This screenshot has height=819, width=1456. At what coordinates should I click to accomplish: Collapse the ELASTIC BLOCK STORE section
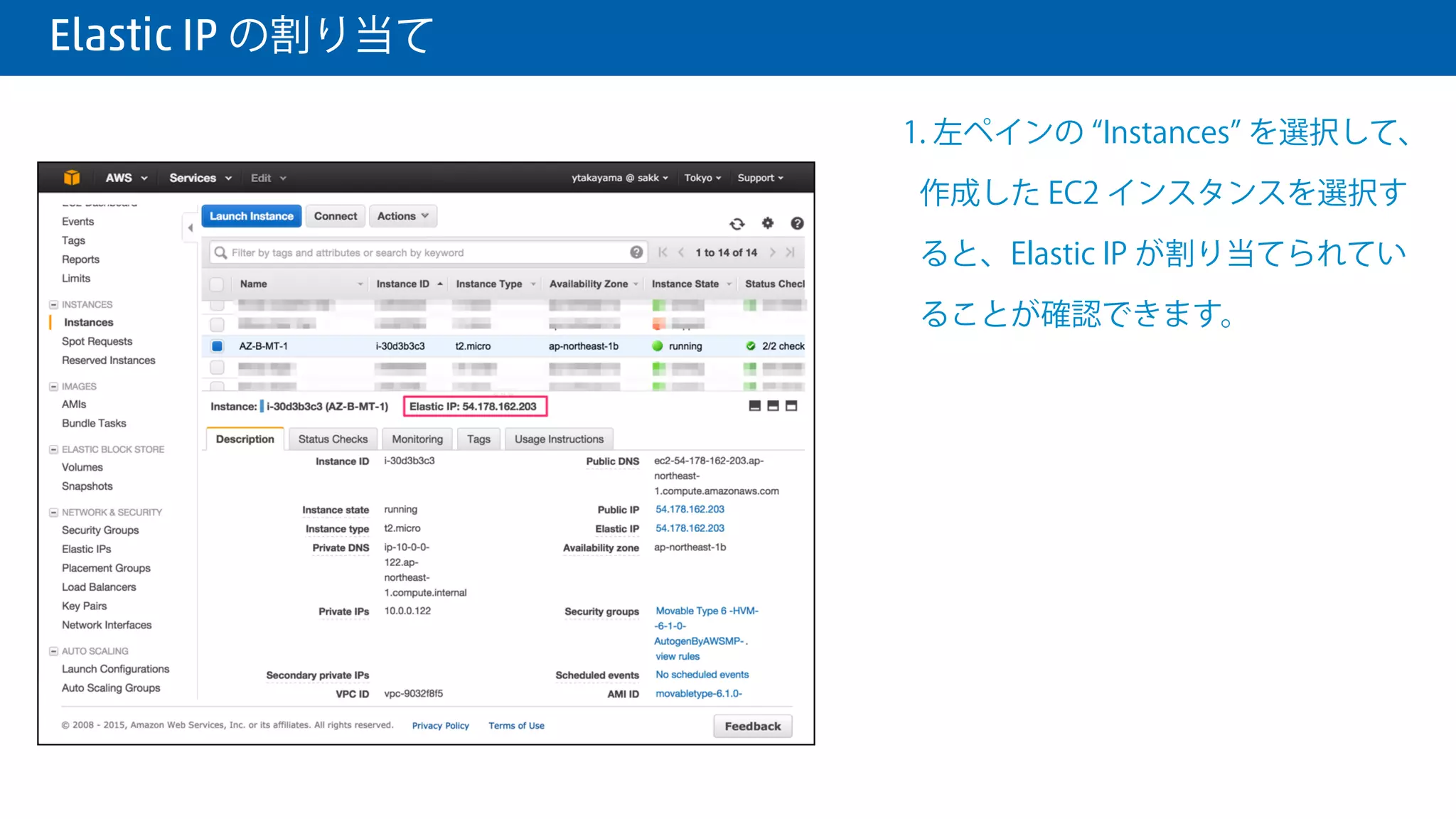53,449
